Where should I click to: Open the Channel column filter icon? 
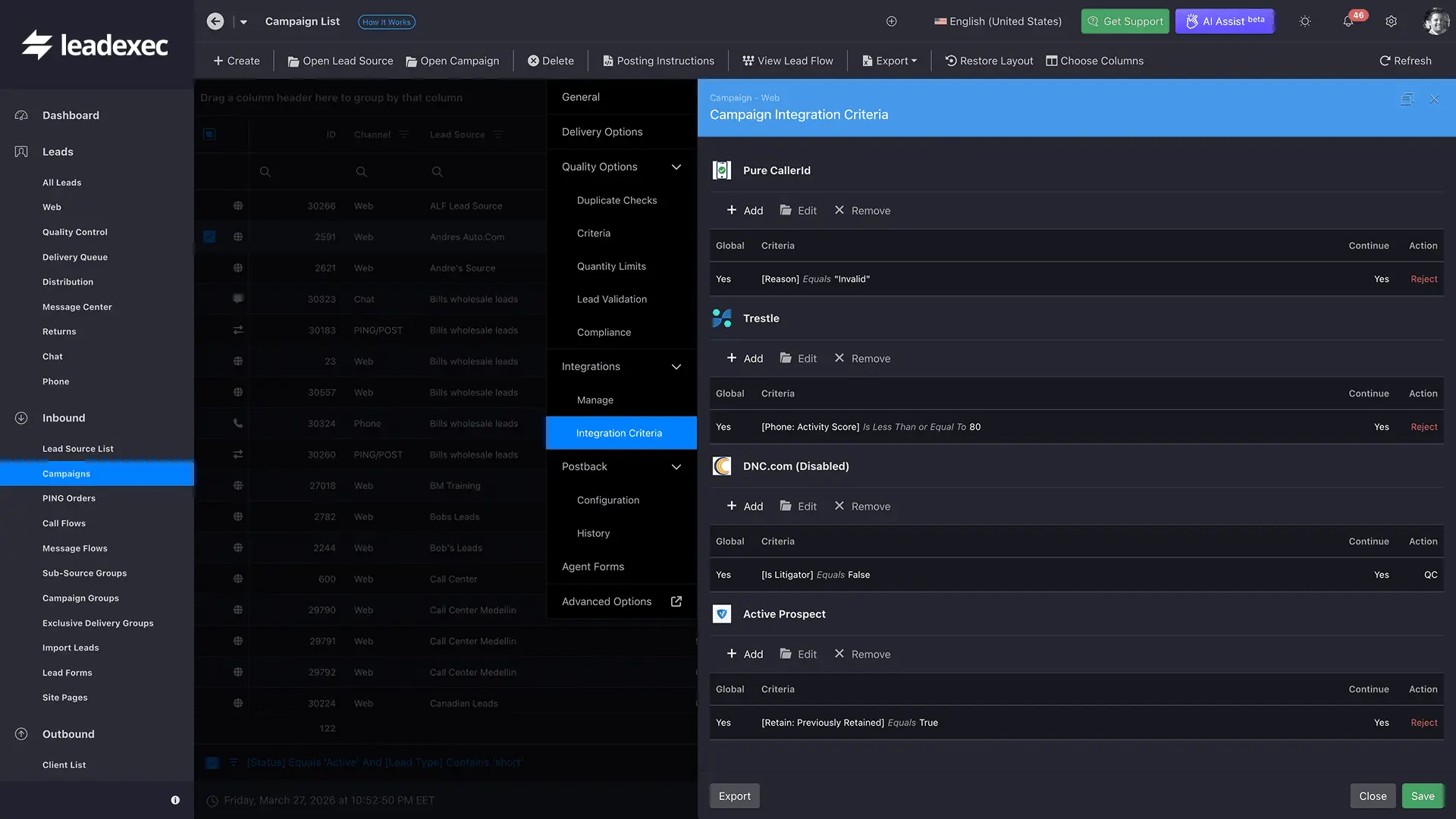pos(403,134)
